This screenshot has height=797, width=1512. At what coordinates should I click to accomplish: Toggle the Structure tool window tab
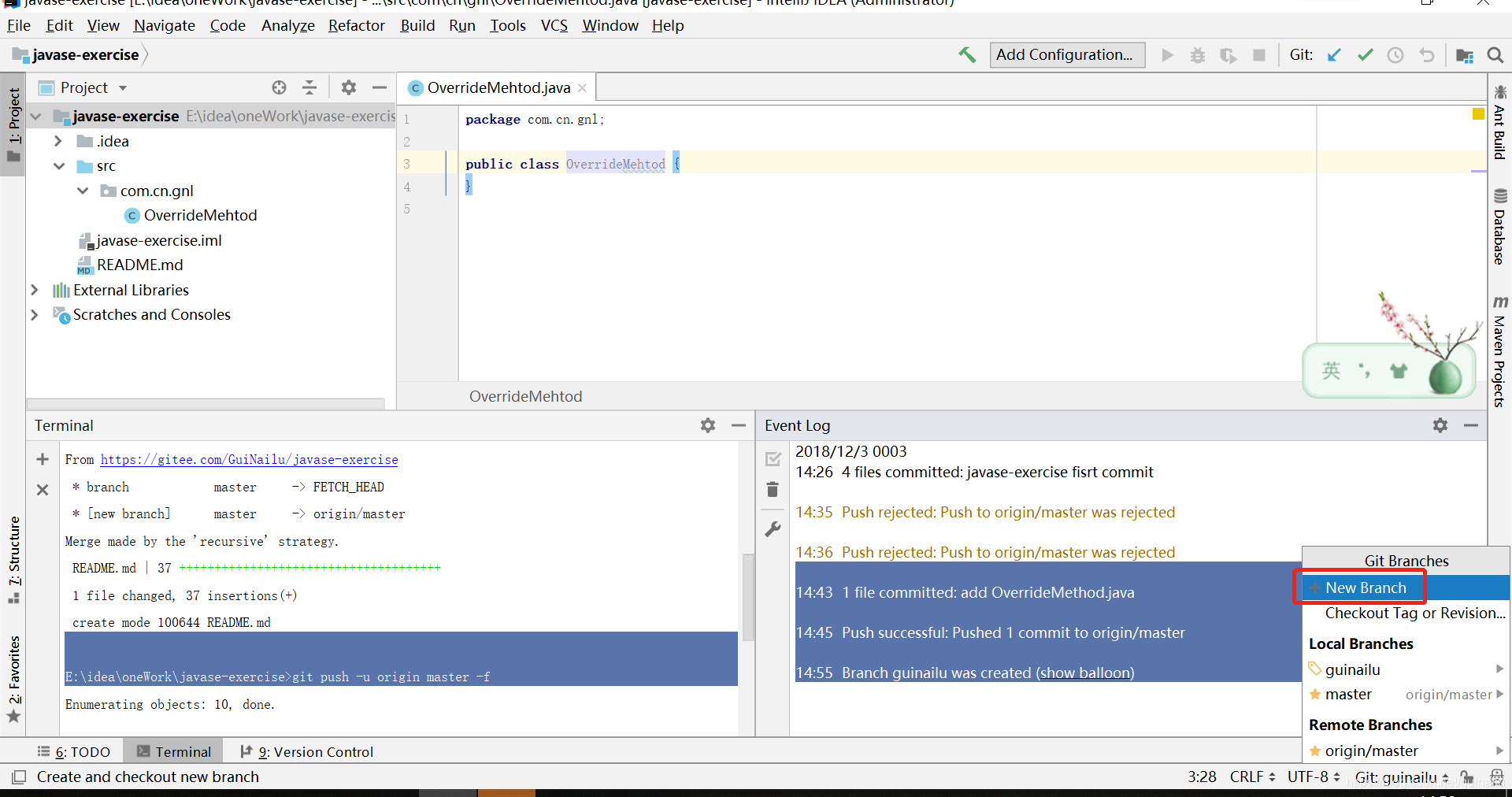(13, 559)
